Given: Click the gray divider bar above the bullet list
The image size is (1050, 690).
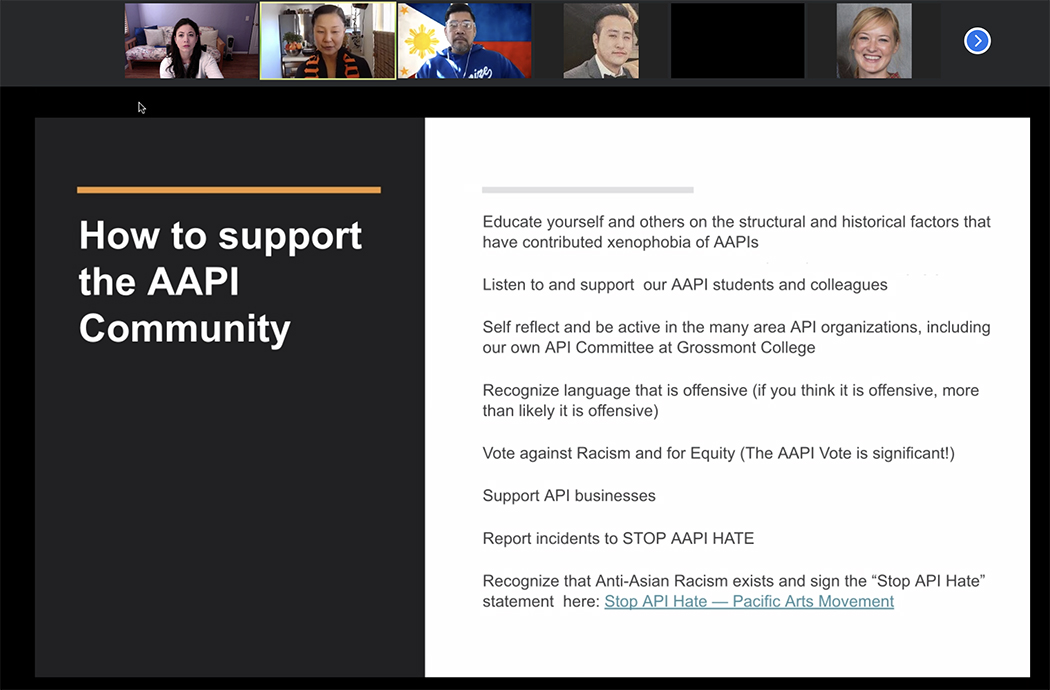Looking at the screenshot, I should pyautogui.click(x=587, y=189).
